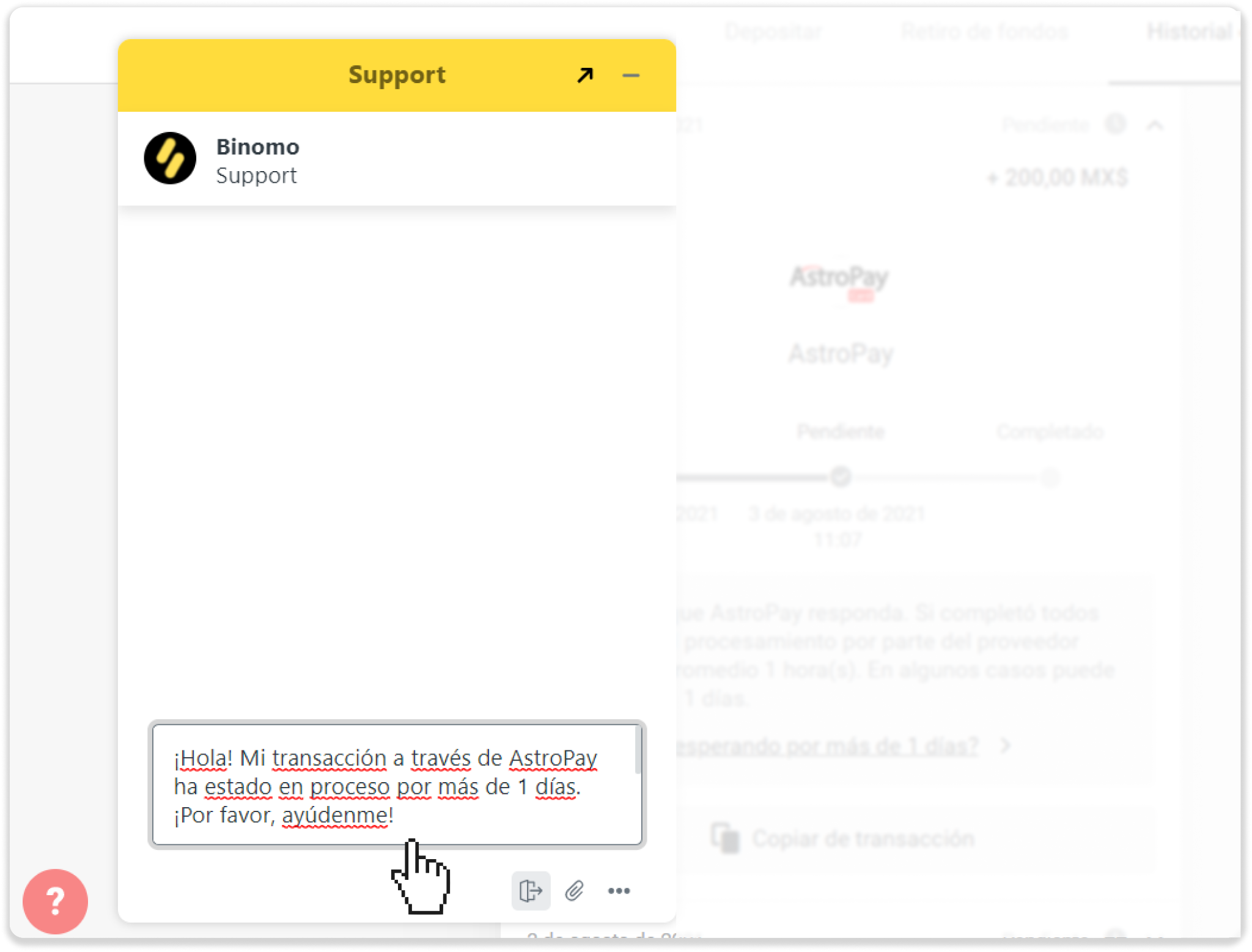Viewport: 1252px width, 952px height.
Task: Minimize the Support chat panel
Action: 631,76
